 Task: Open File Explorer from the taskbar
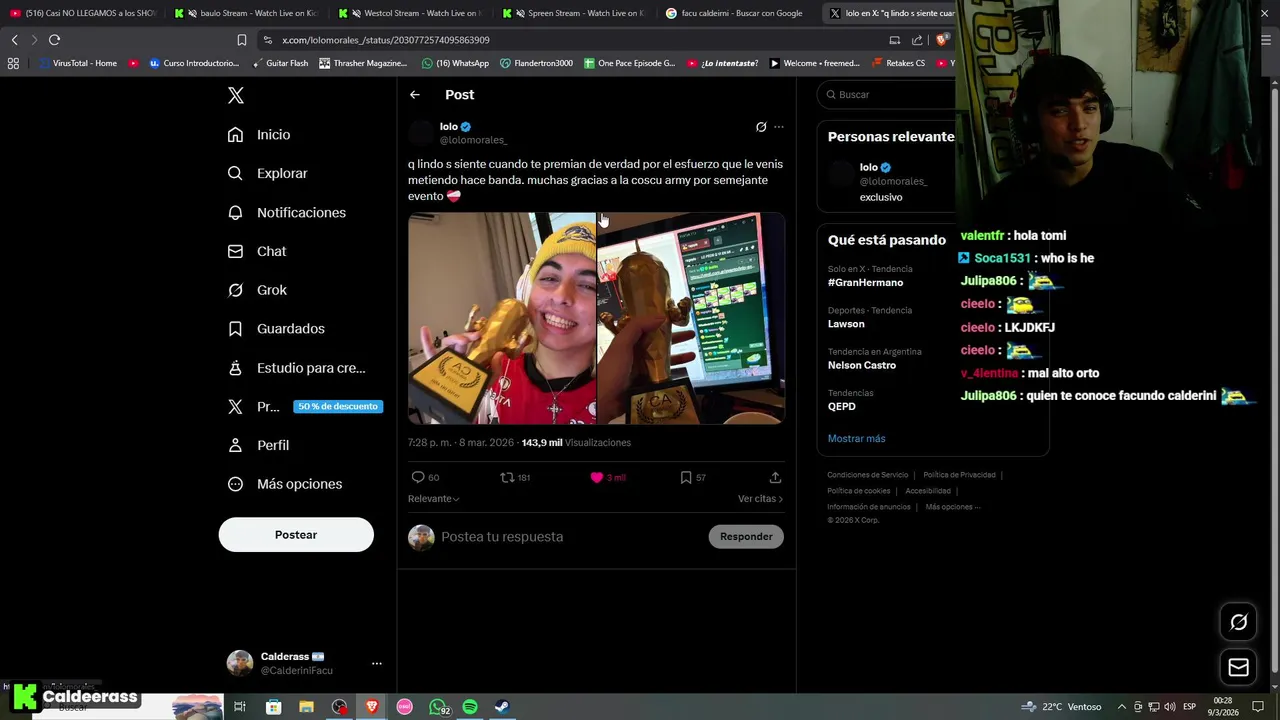pos(306,707)
